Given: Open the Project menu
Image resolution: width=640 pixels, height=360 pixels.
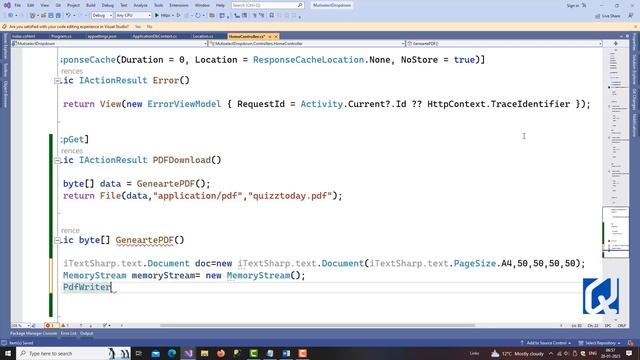Looking at the screenshot, I should point(73,5).
